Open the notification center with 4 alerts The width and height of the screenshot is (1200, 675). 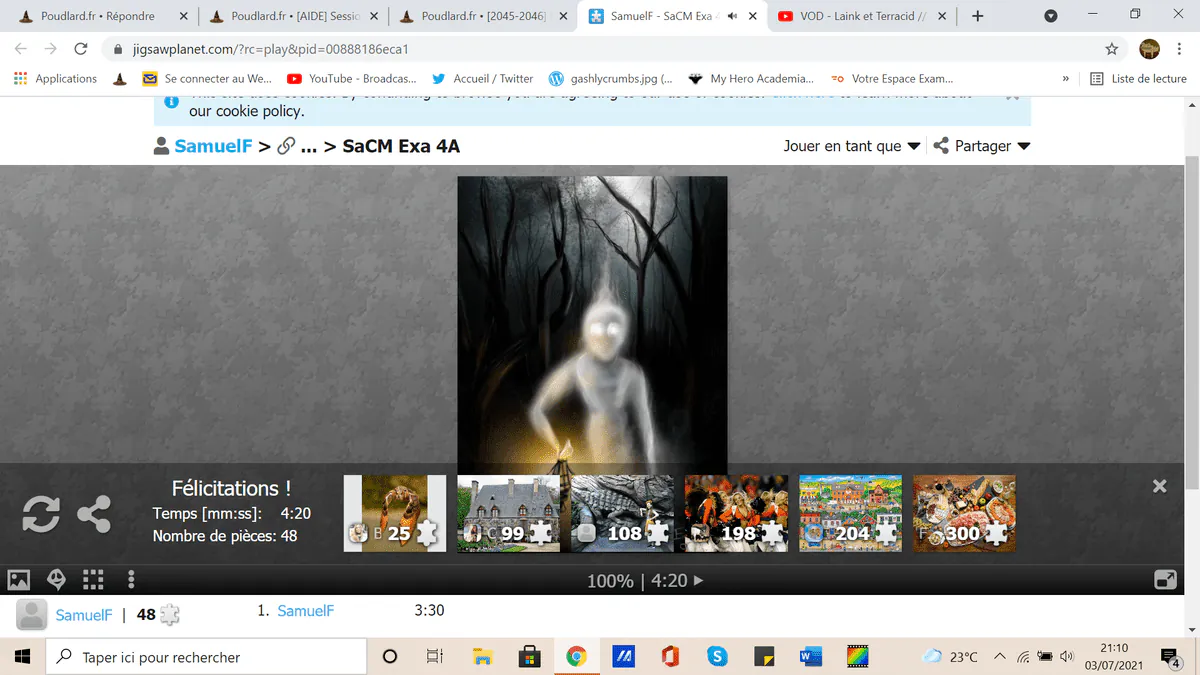point(1171,657)
